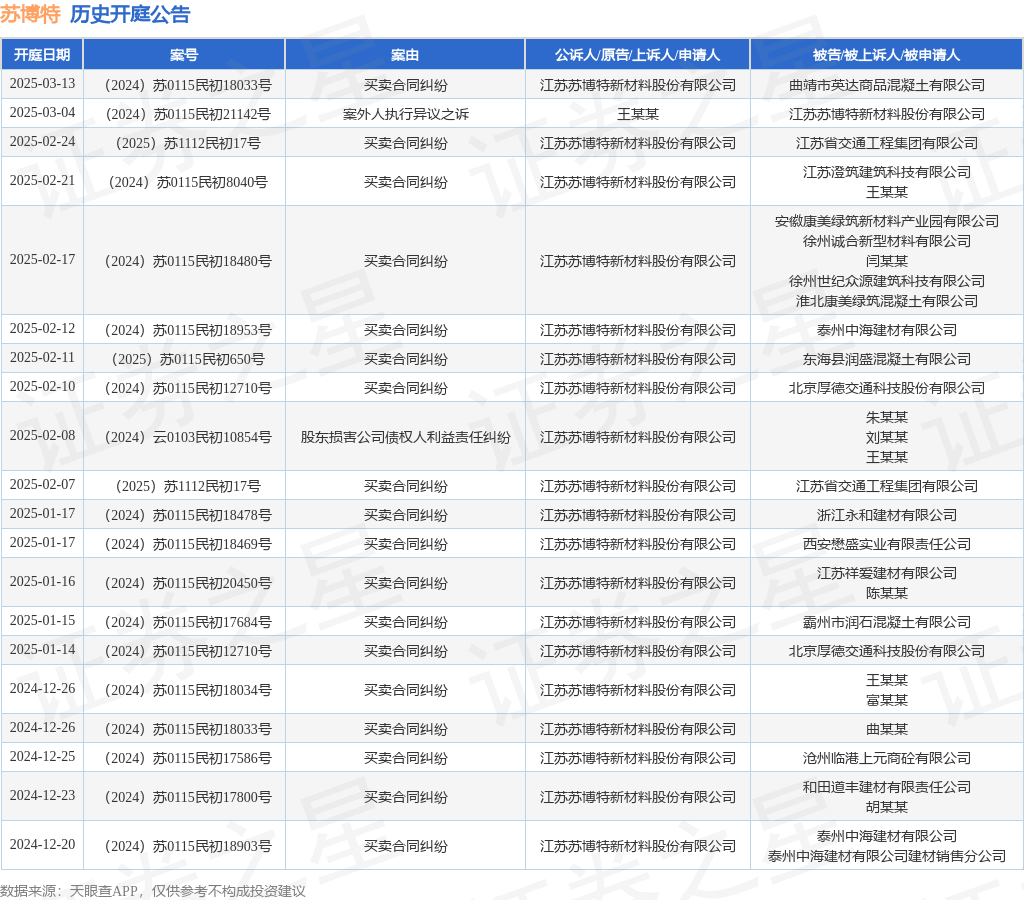The height and width of the screenshot is (900, 1024).
Task: Click case number 苏0115民初17586号
Action: (188, 758)
